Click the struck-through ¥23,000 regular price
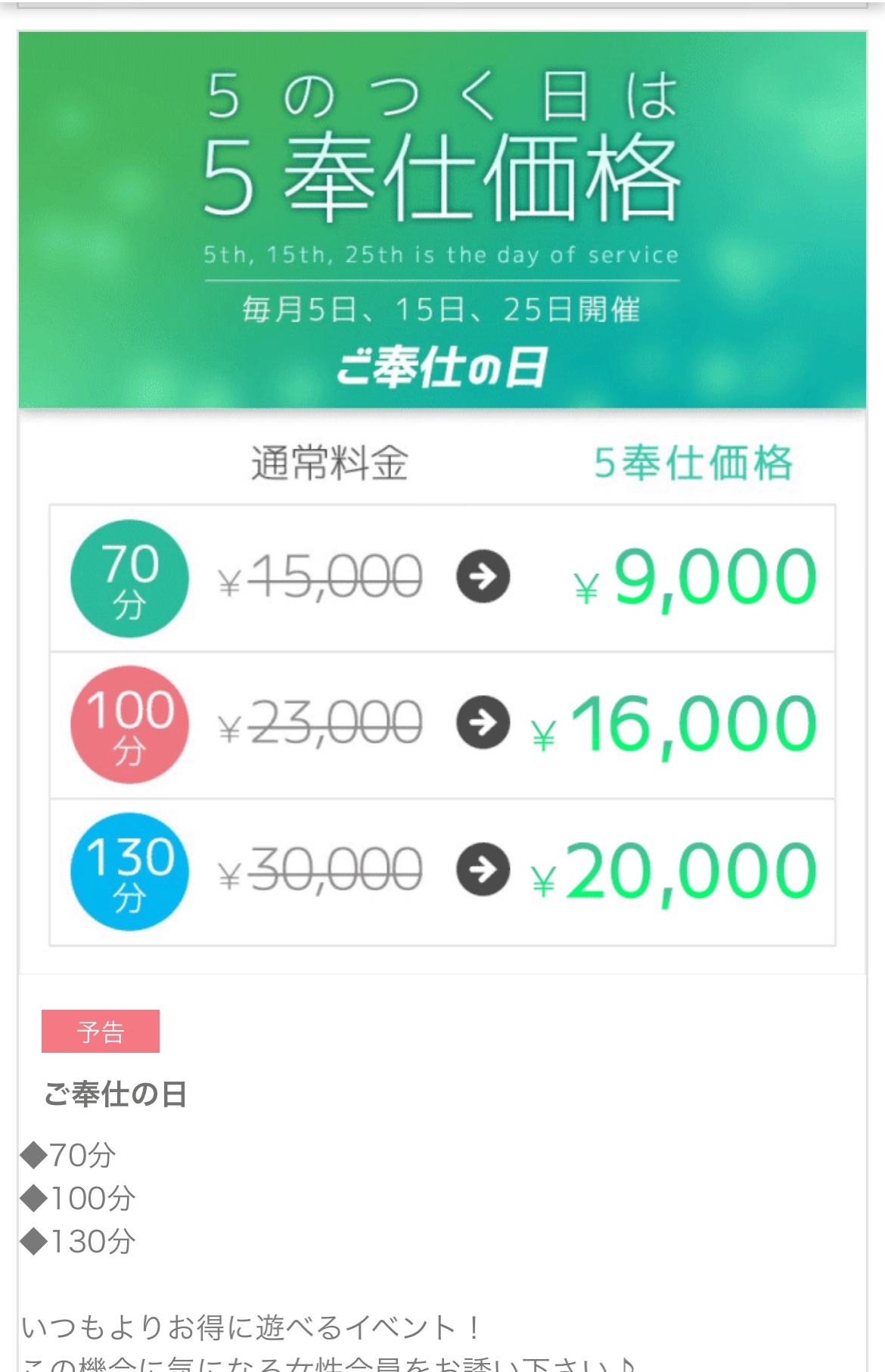Image resolution: width=885 pixels, height=1372 pixels. coord(320,723)
